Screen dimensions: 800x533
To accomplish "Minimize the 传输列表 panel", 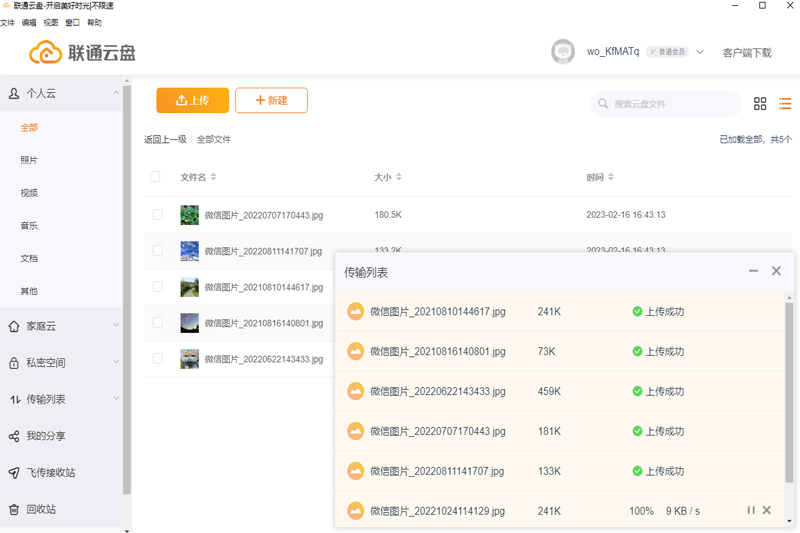I will 753,271.
